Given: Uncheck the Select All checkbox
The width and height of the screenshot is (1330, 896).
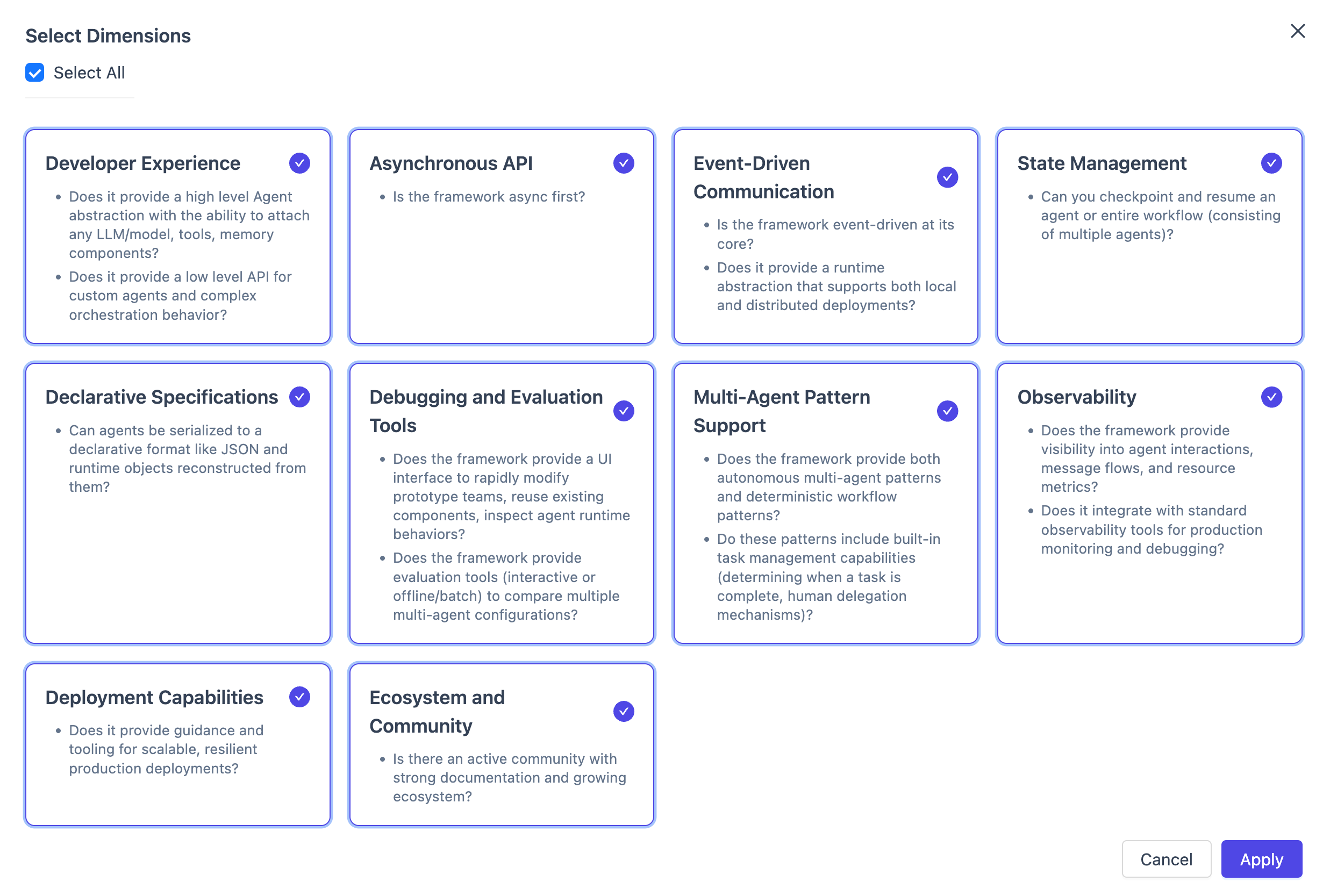Looking at the screenshot, I should 34,72.
